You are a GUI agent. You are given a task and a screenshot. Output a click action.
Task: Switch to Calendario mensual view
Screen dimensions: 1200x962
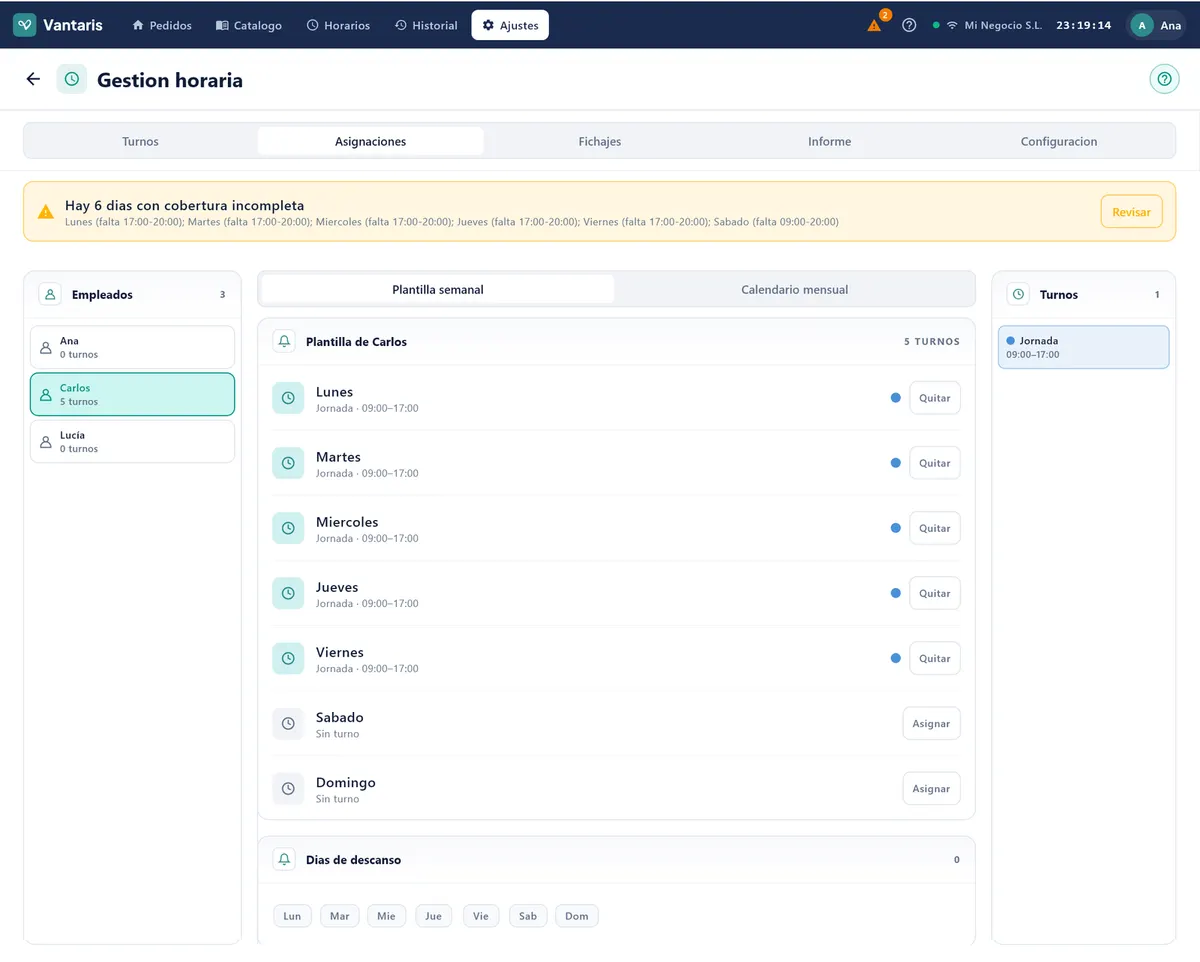[794, 289]
